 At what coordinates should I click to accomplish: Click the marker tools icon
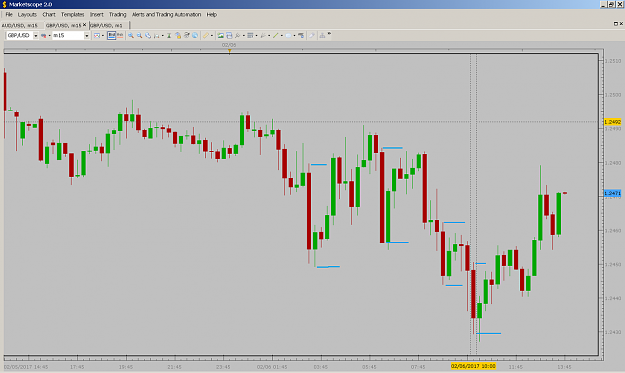(263, 35)
